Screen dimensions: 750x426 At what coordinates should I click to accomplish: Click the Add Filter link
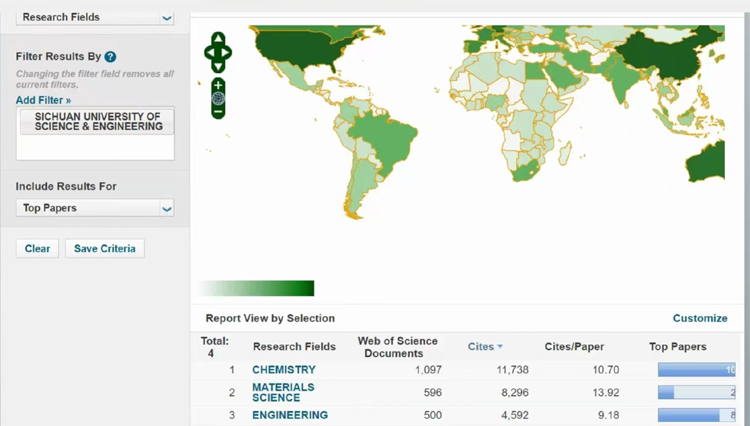click(x=43, y=100)
